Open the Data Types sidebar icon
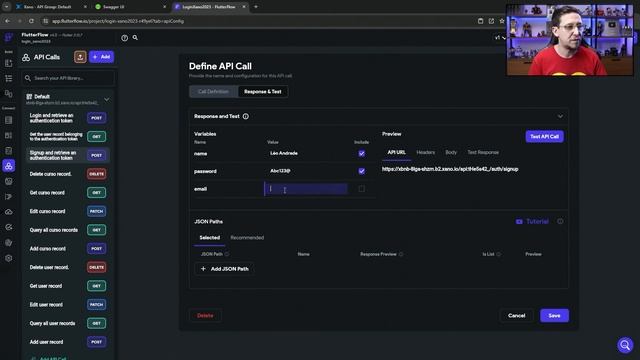This screenshot has width=640, height=360. point(9,136)
